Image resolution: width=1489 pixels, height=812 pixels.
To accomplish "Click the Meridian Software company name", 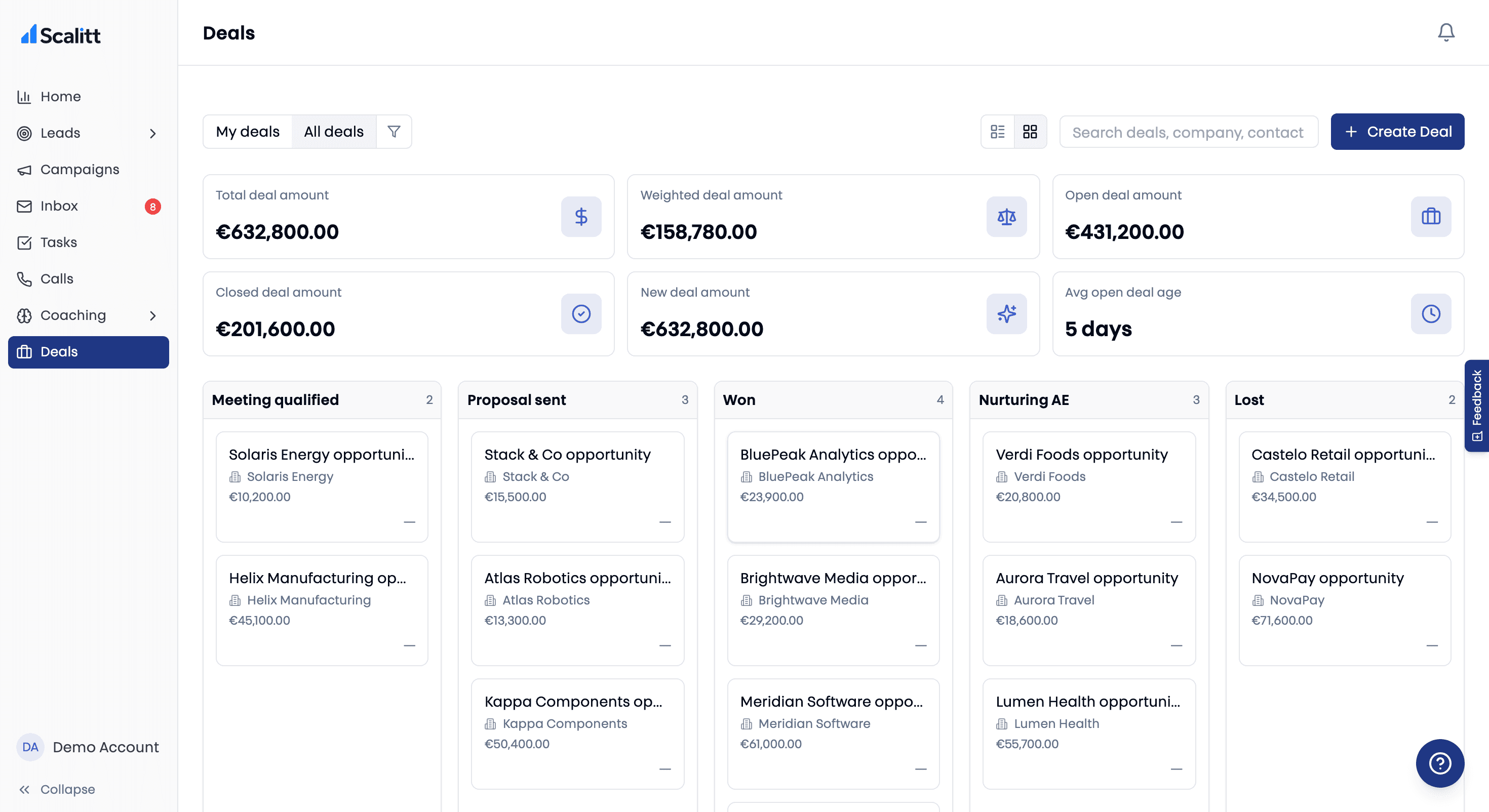I will [814, 724].
